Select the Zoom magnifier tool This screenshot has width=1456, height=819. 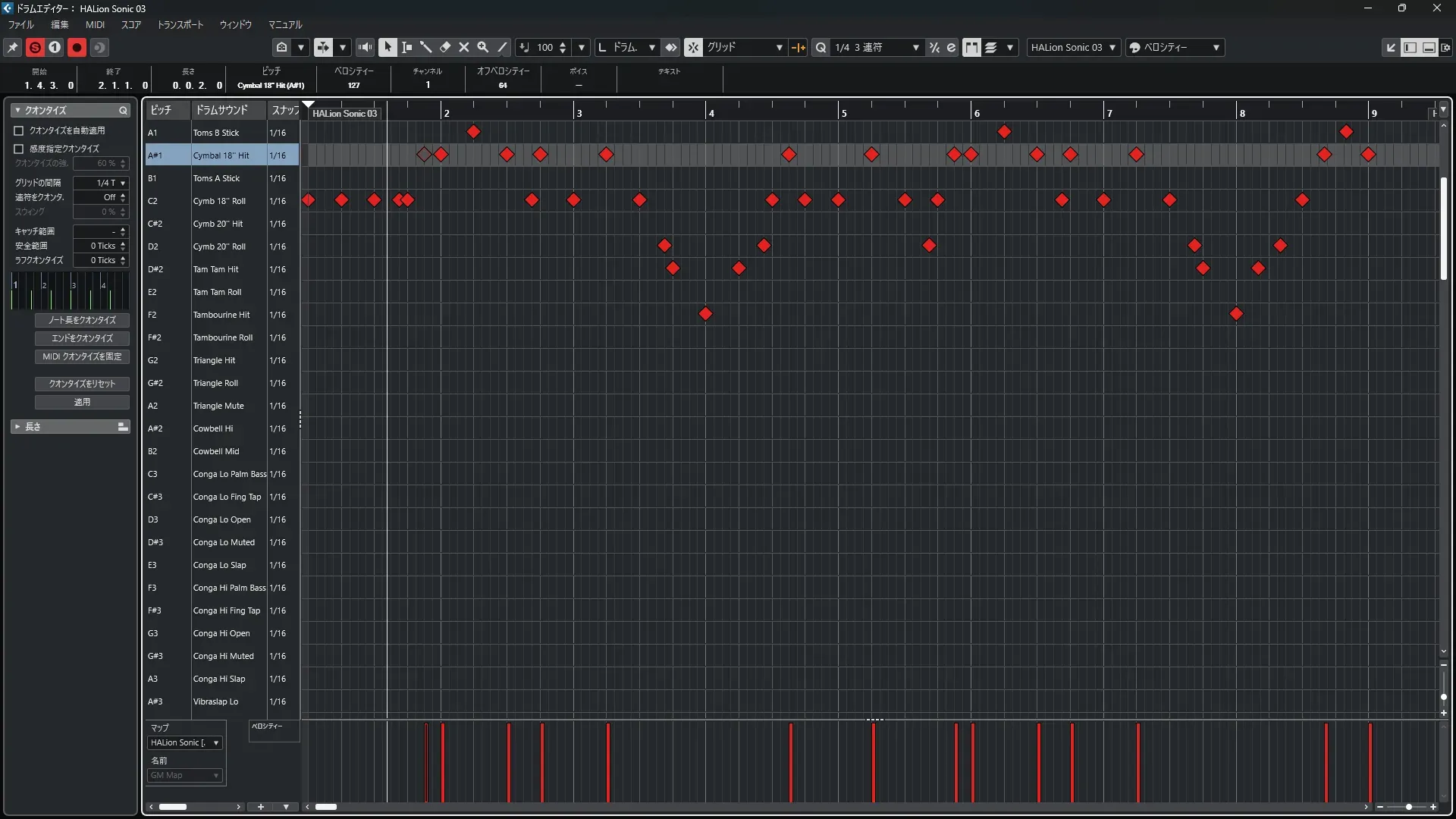483,47
